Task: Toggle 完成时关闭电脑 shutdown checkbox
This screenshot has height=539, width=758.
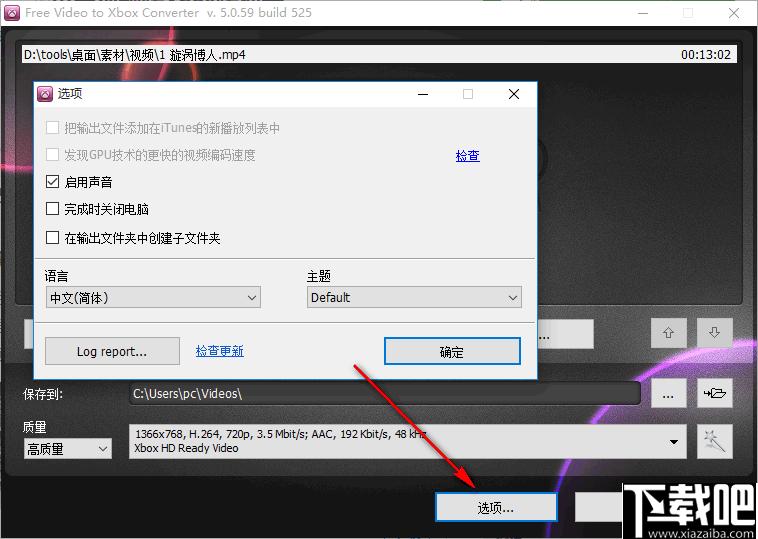Action: pyautogui.click(x=52, y=209)
